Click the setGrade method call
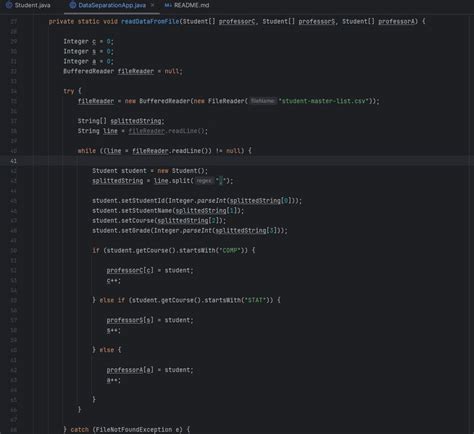 [x=136, y=231]
